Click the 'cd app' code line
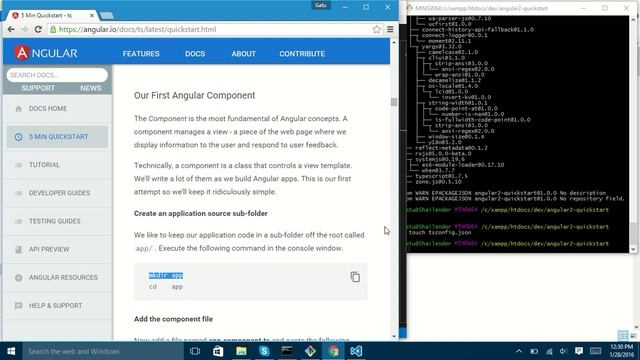Screen dimensions: 640x360 click(x=166, y=287)
